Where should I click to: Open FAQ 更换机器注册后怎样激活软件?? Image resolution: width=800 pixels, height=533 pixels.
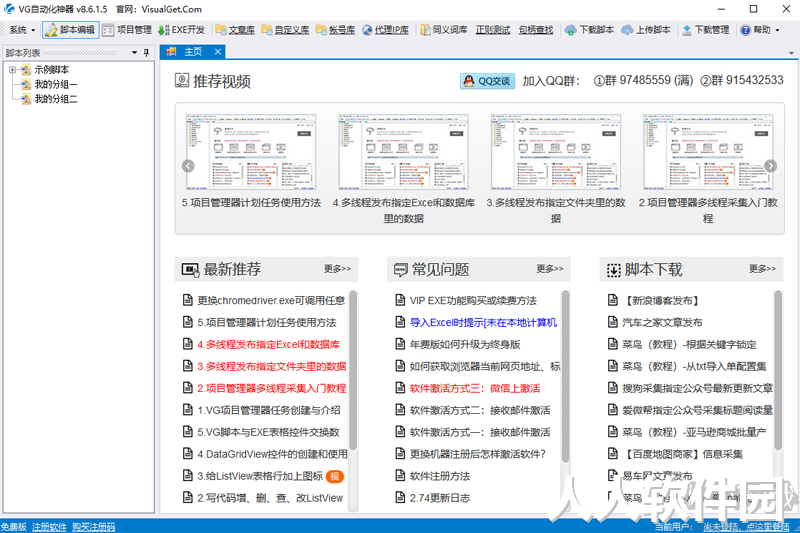pyautogui.click(x=478, y=454)
